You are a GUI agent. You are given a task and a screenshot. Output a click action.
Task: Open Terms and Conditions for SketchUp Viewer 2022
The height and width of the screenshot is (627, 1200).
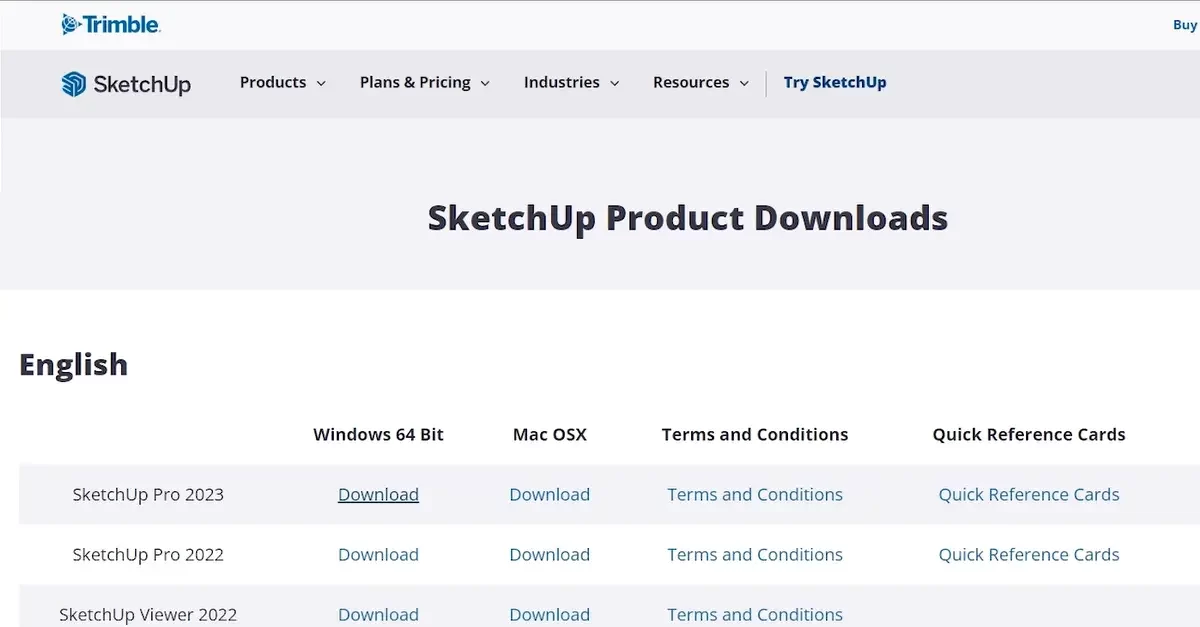(755, 614)
